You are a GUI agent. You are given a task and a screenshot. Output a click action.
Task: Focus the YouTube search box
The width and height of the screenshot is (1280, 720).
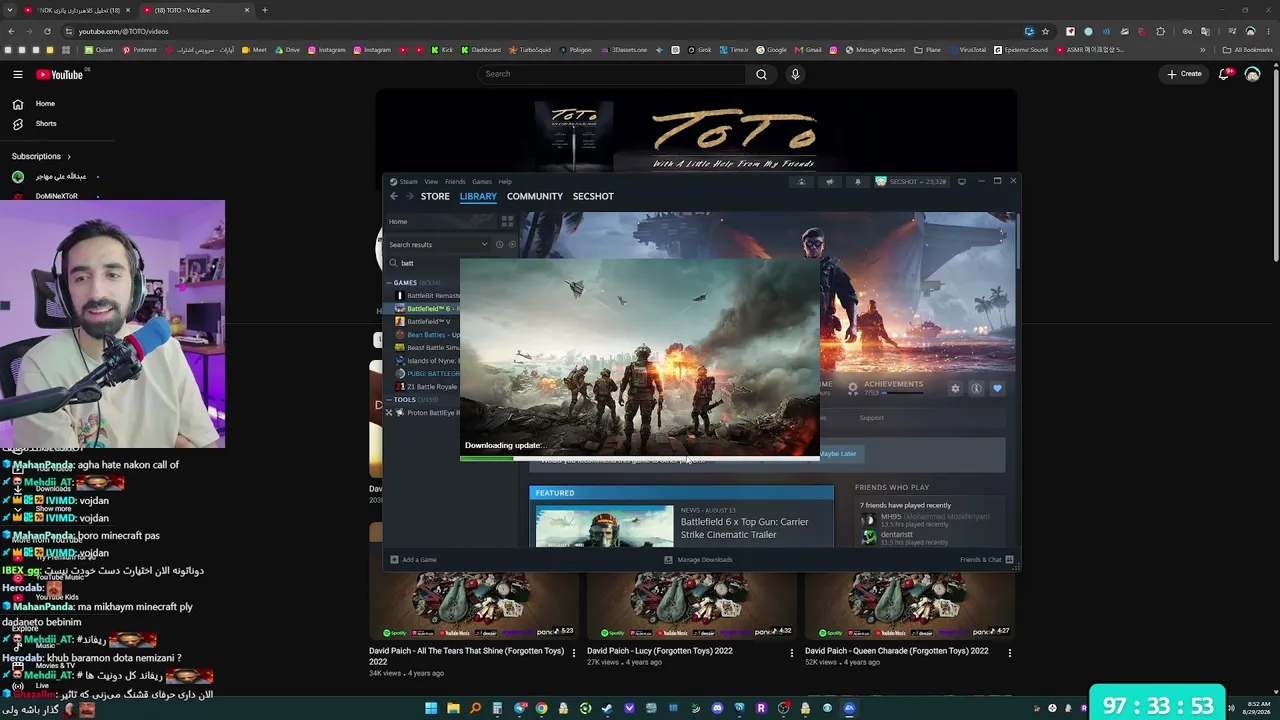611,74
